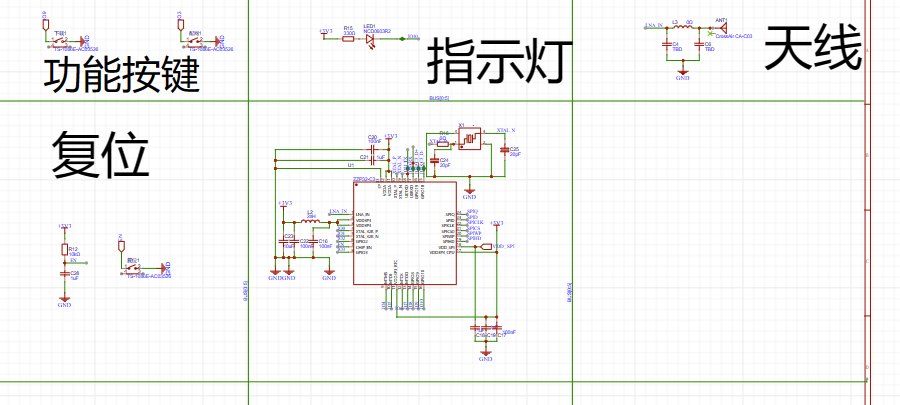Select the 指示灯 section label
Image resolution: width=900 pixels, height=405 pixels.
tap(499, 62)
